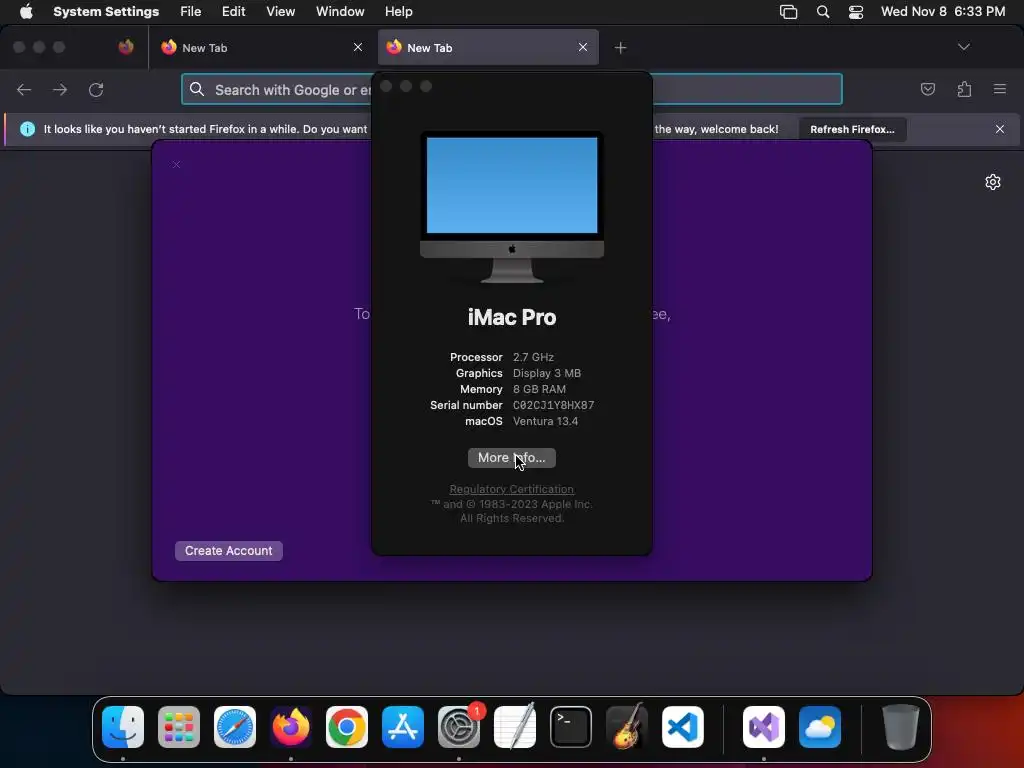Go back in Firefox
This screenshot has height=768, width=1024.
coord(24,89)
